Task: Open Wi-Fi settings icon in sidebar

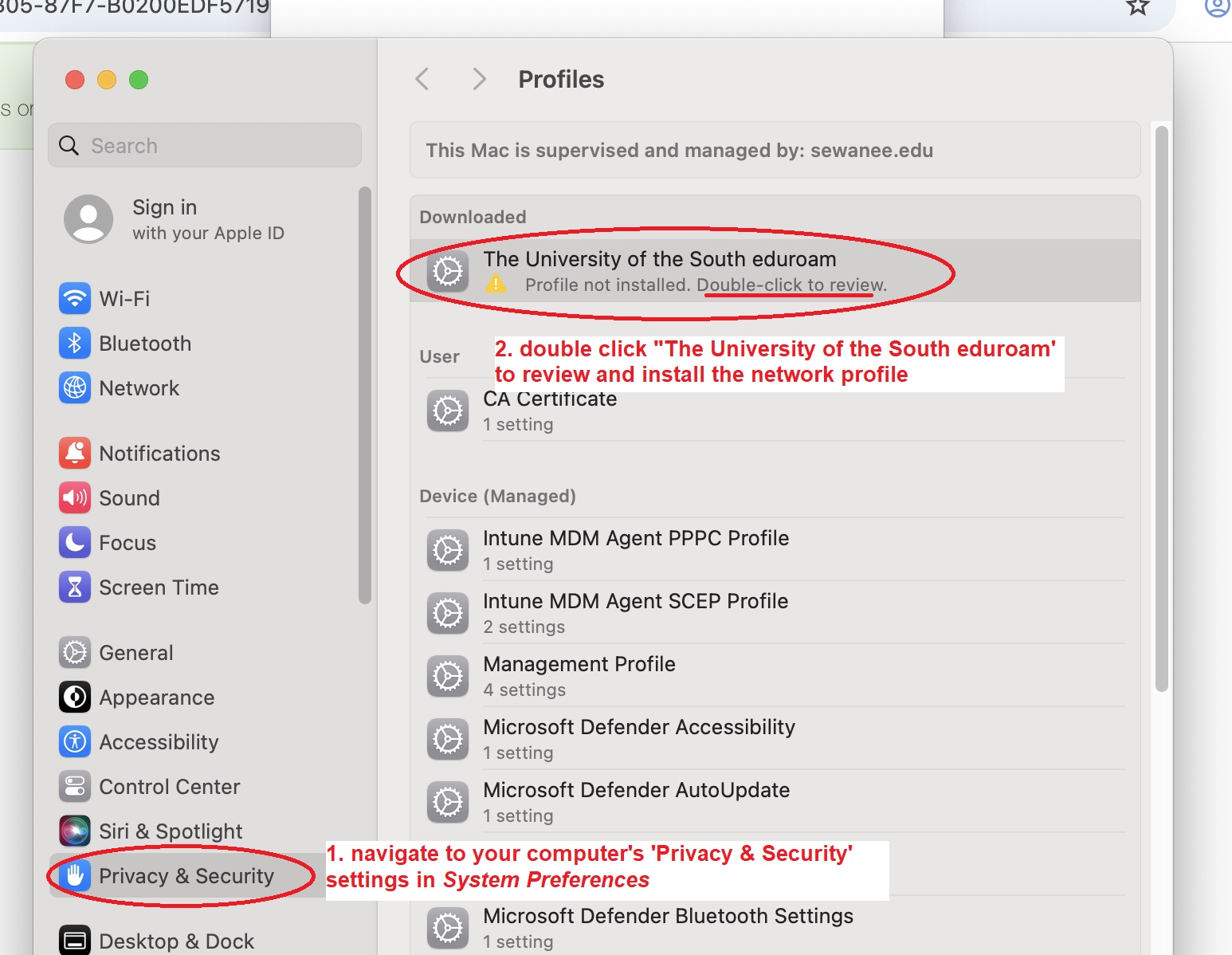Action: 75,299
